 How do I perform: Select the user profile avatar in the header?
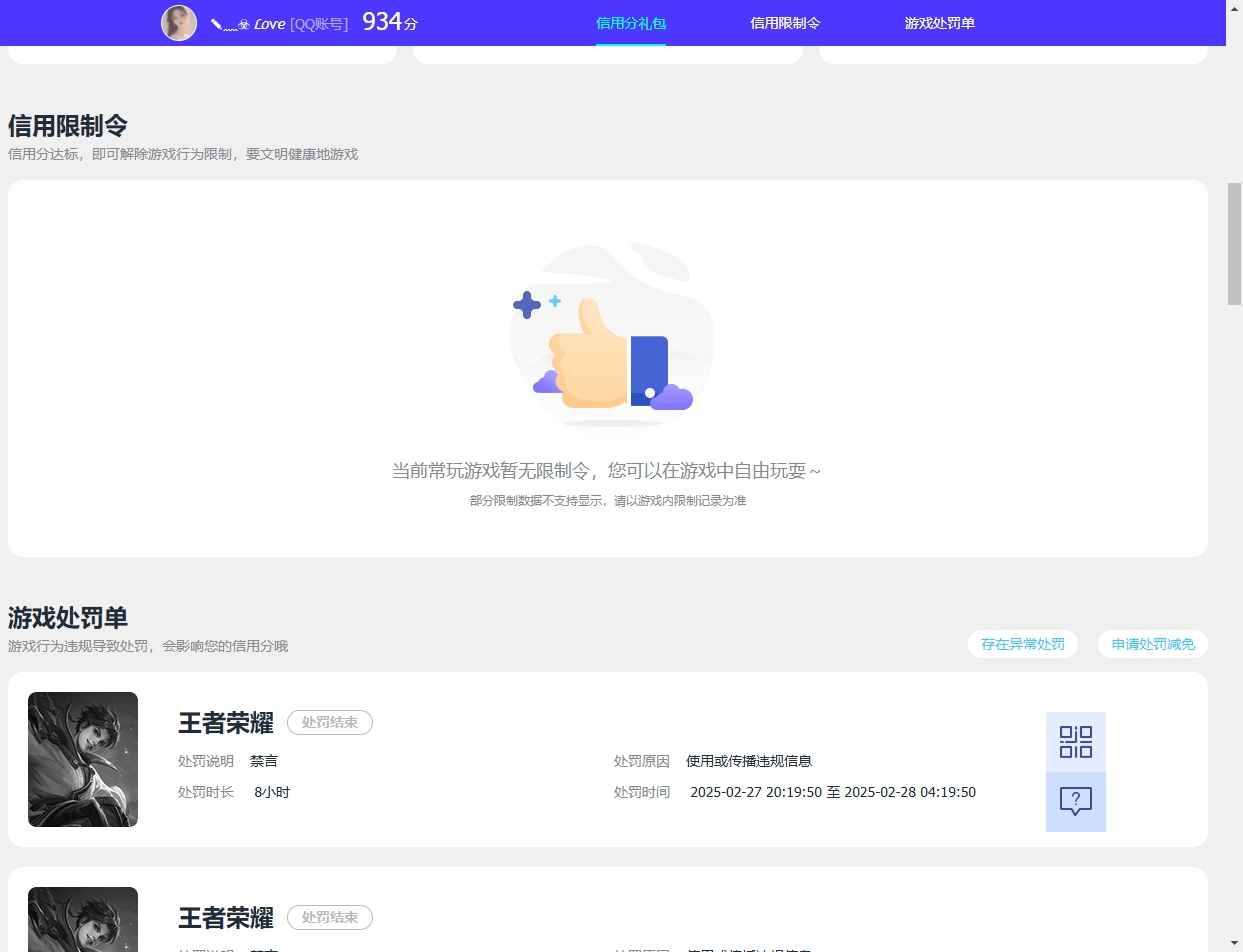178,22
